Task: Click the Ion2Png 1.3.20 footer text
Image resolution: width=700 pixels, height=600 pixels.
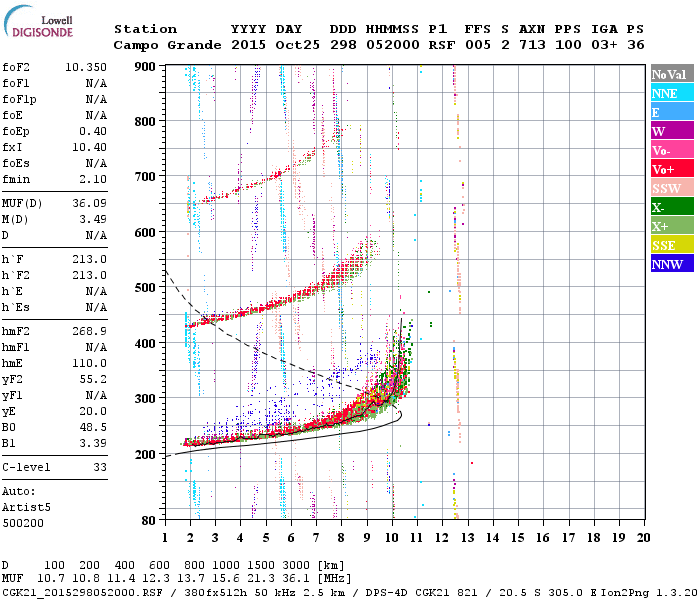Action: [x=649, y=593]
